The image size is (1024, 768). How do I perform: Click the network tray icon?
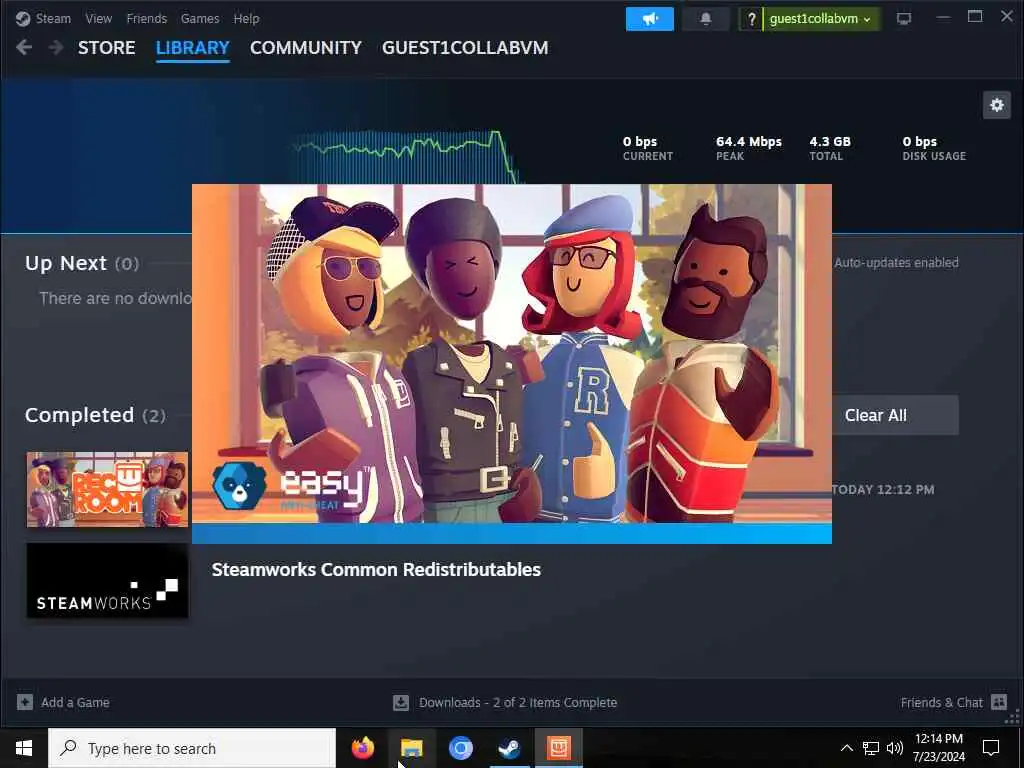tap(871, 748)
